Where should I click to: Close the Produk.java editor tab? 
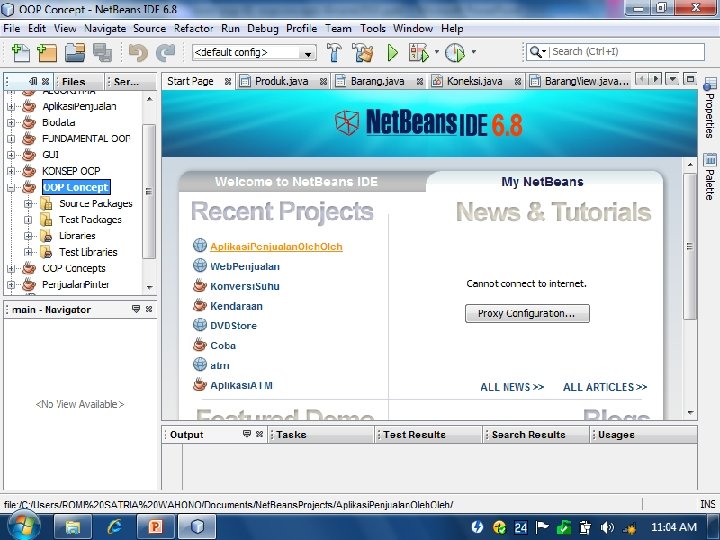point(323,82)
